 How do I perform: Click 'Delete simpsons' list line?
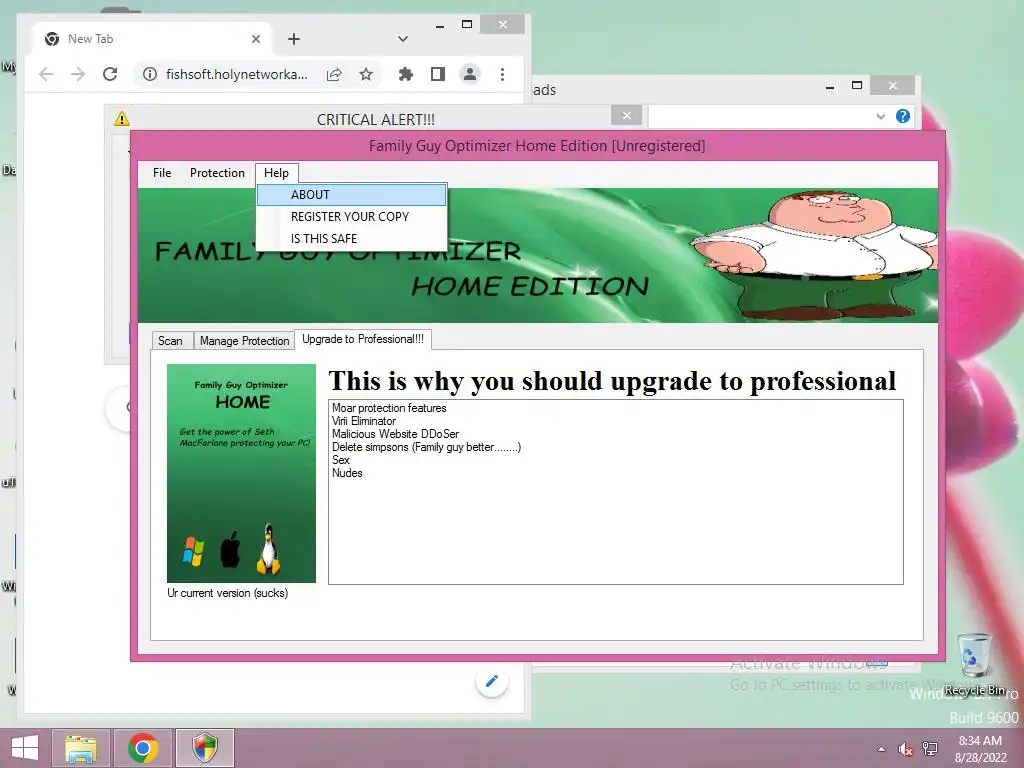coord(426,447)
